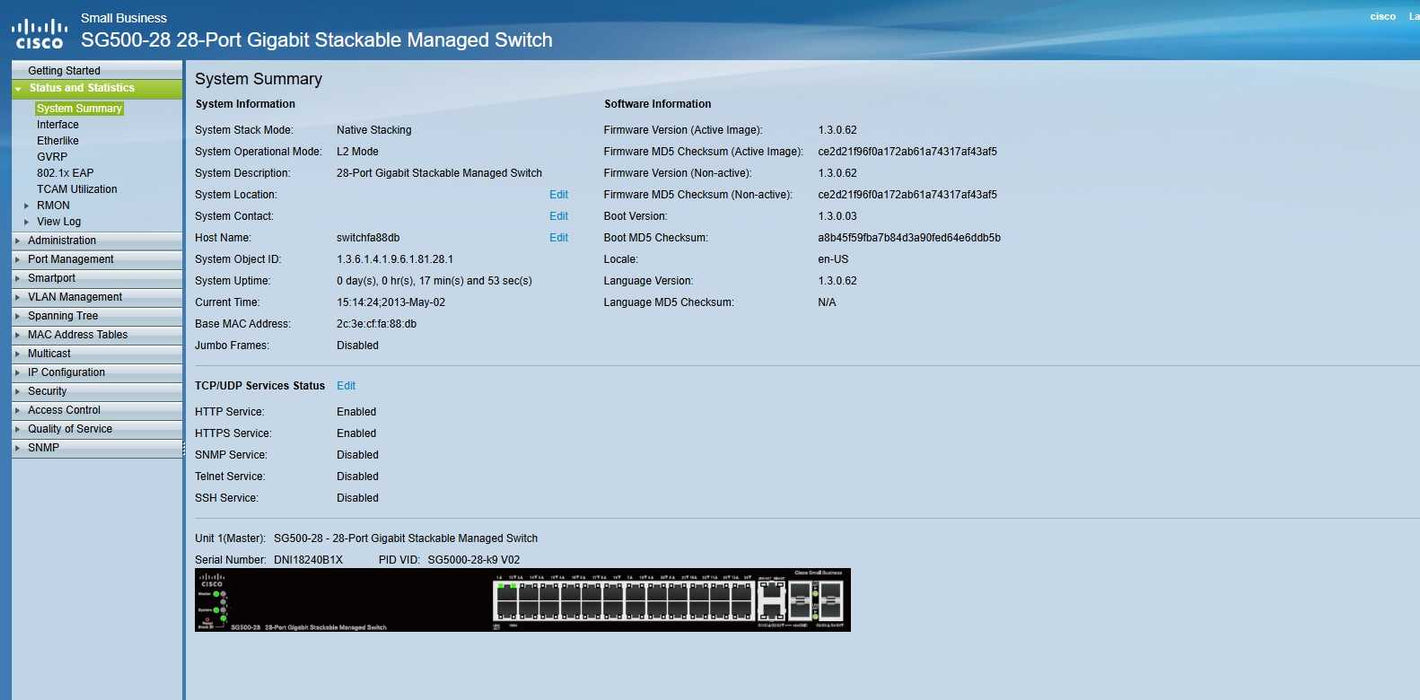Edit the System Contact
1420x700 pixels.
pyautogui.click(x=558, y=216)
